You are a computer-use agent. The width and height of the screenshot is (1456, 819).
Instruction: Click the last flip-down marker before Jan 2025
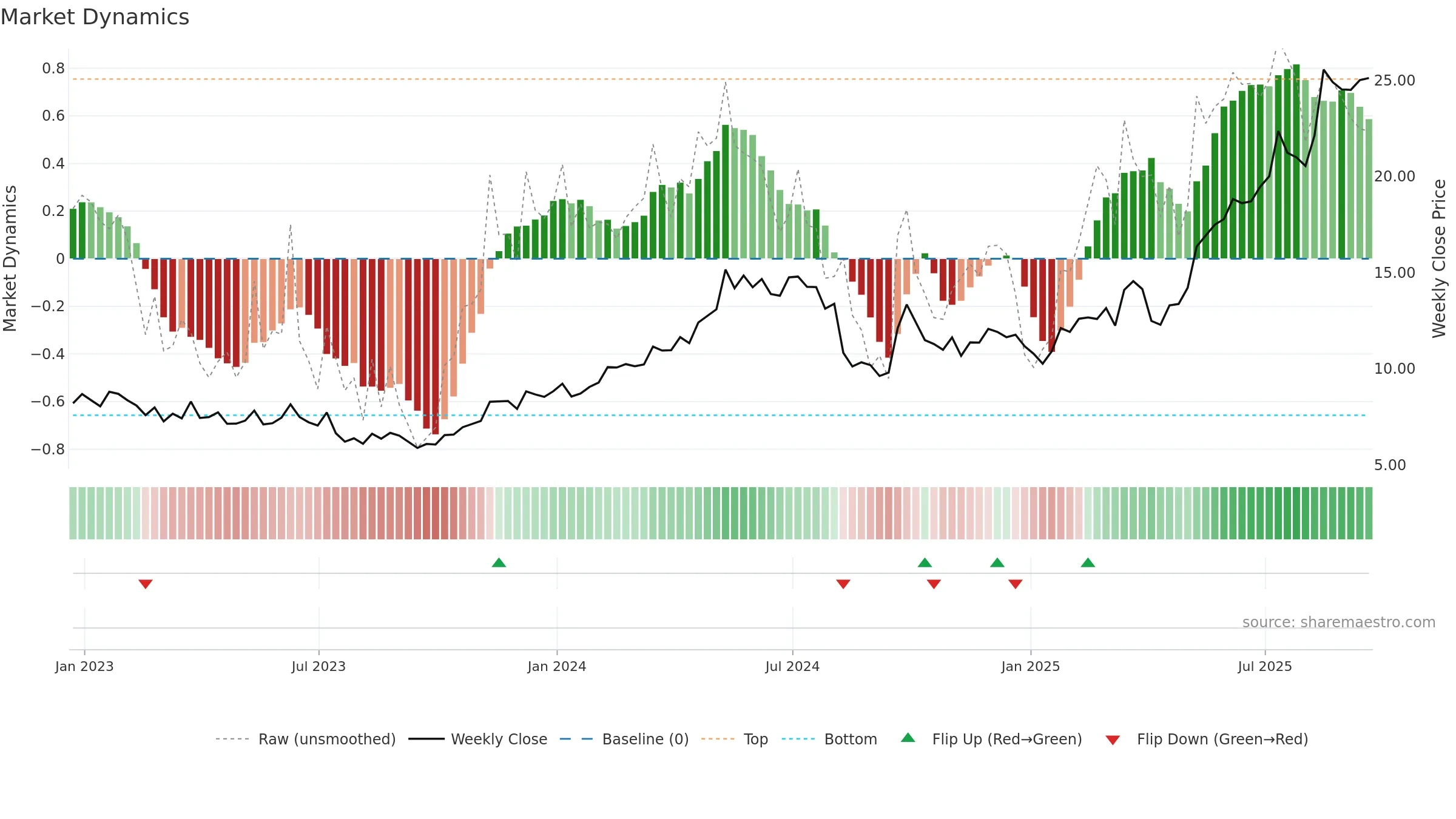point(1016,584)
